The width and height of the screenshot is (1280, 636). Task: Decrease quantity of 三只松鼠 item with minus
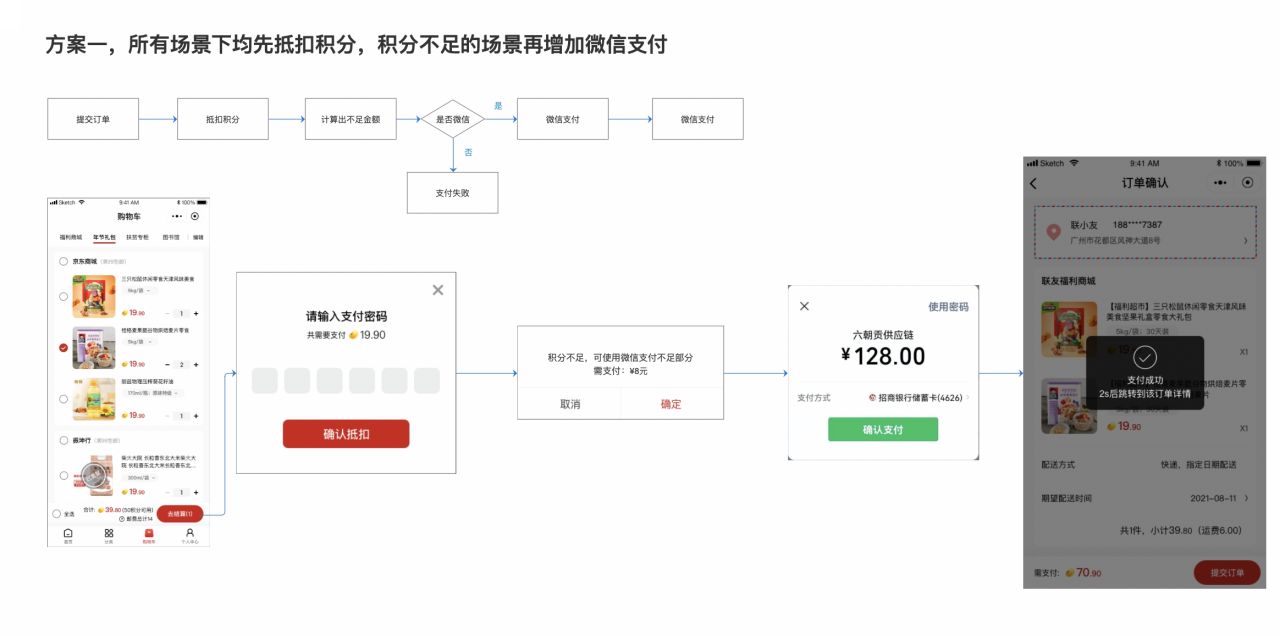click(167, 313)
